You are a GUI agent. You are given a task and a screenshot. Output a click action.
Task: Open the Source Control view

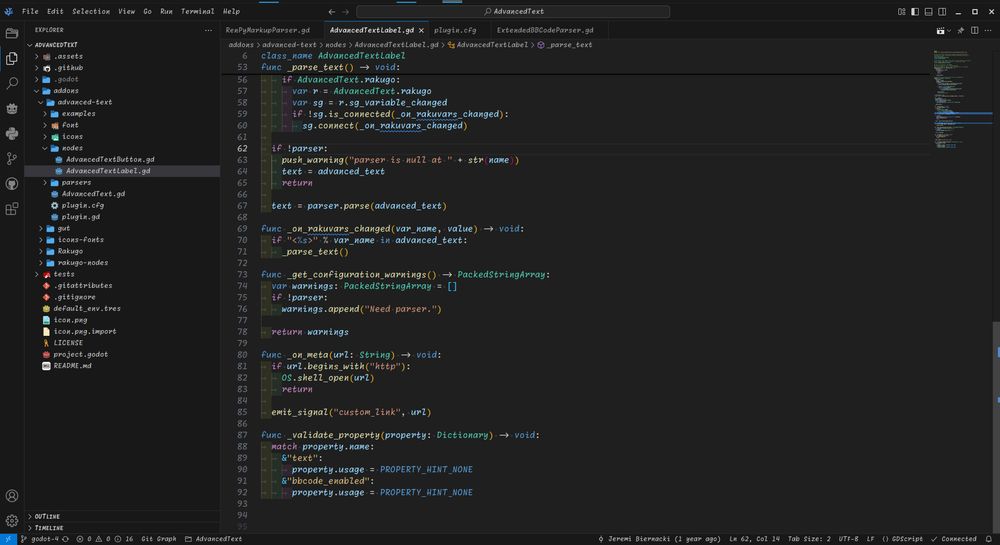[11, 159]
